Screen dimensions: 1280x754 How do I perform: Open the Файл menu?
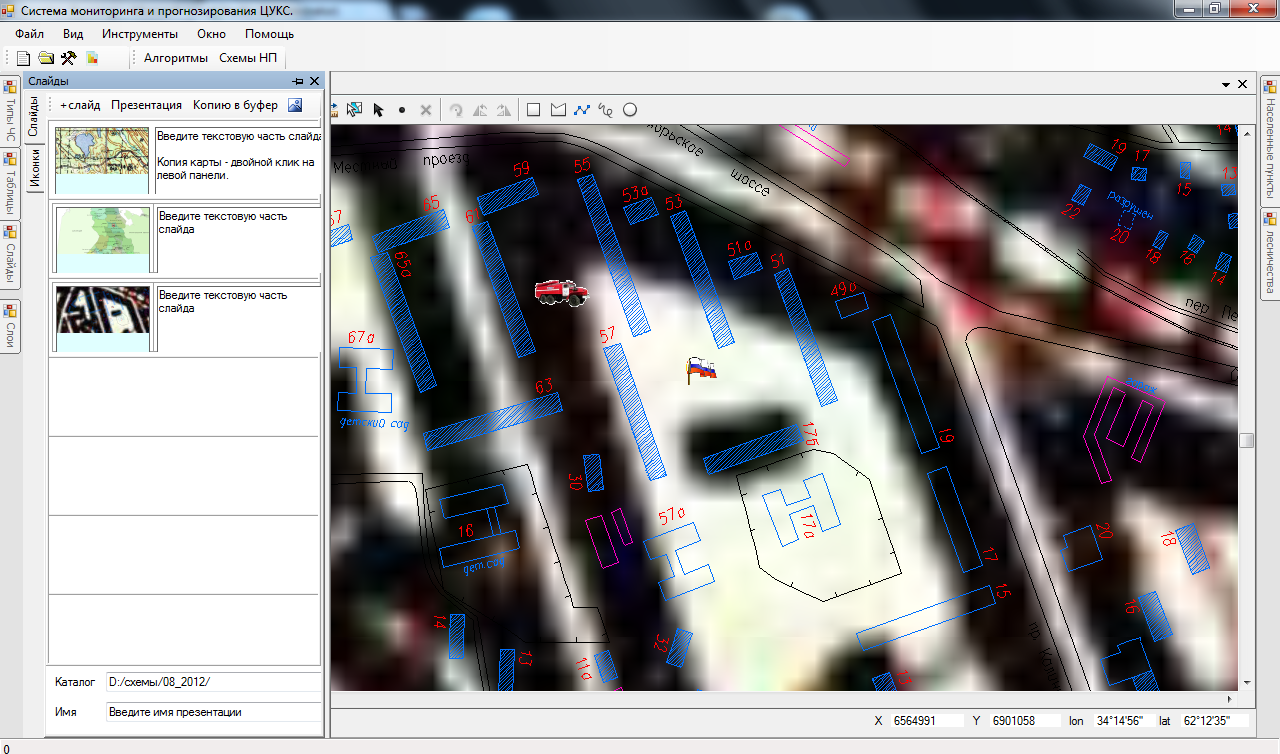point(30,33)
